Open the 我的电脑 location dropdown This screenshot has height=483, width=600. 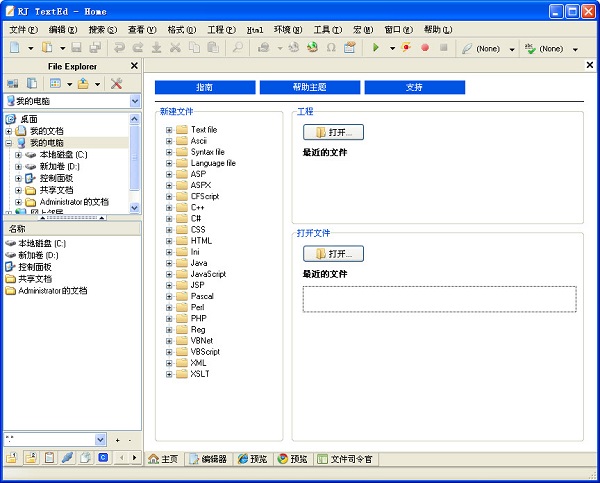click(x=134, y=101)
